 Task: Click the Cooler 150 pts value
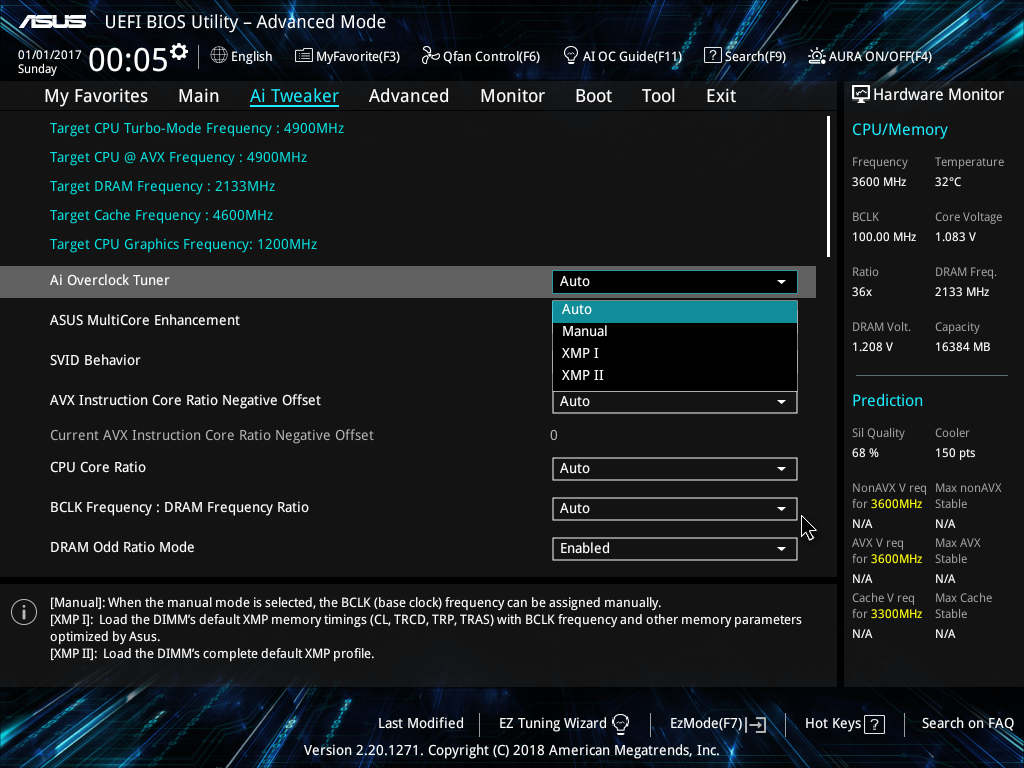[955, 453]
